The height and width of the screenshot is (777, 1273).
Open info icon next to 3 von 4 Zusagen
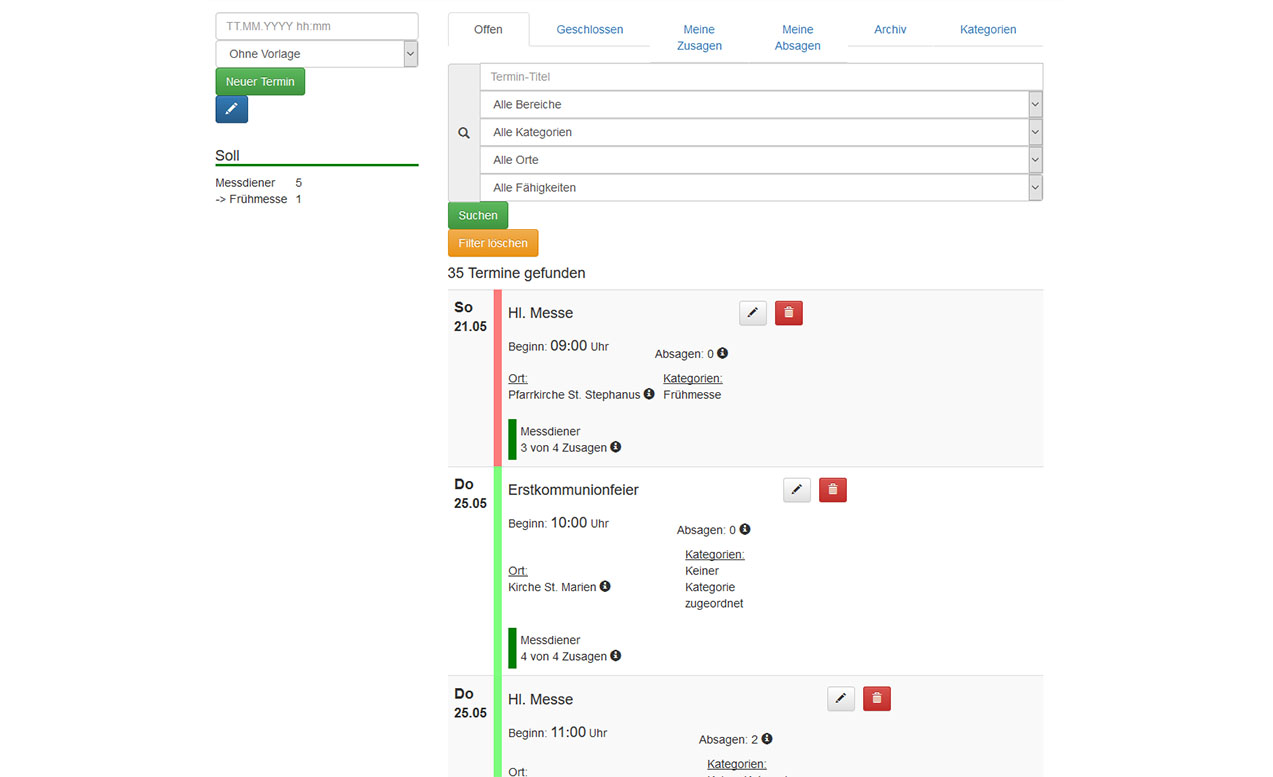(616, 447)
